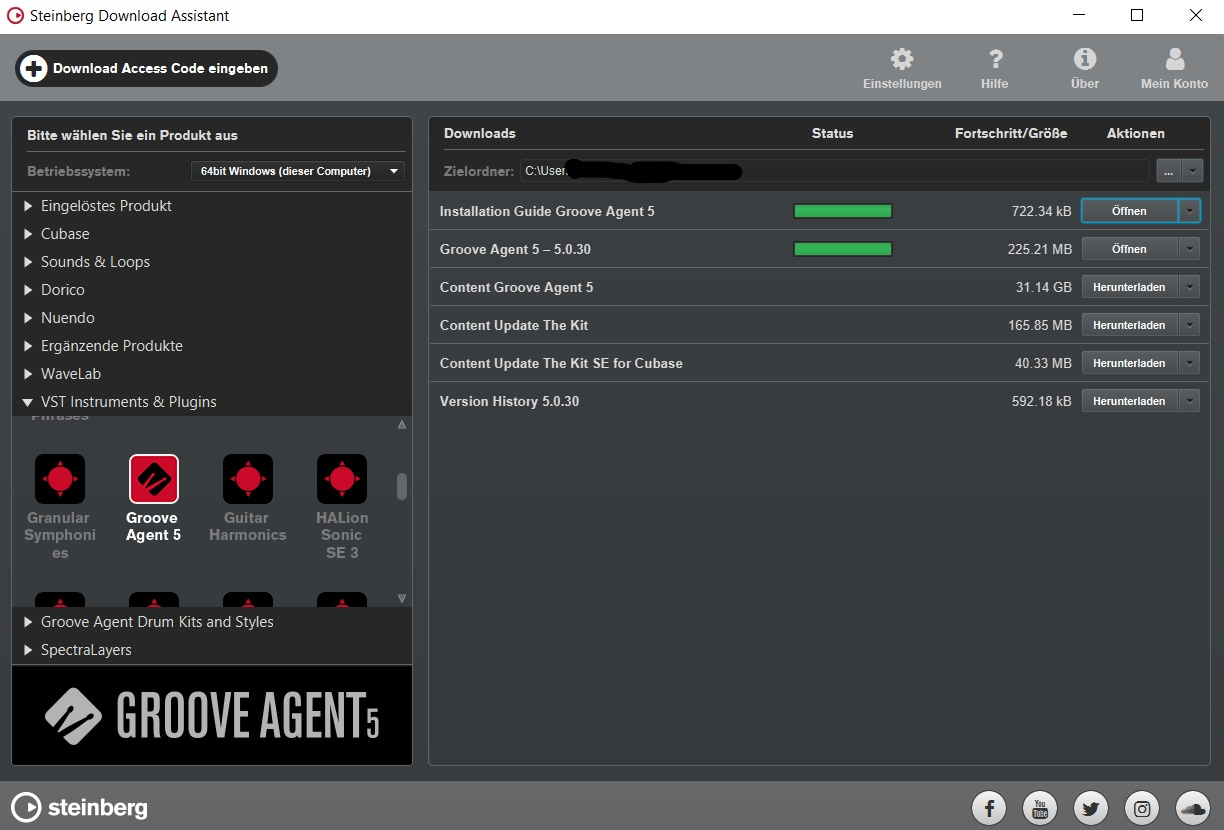Download Content Update The Kit
This screenshot has height=830, width=1224.
point(1129,325)
